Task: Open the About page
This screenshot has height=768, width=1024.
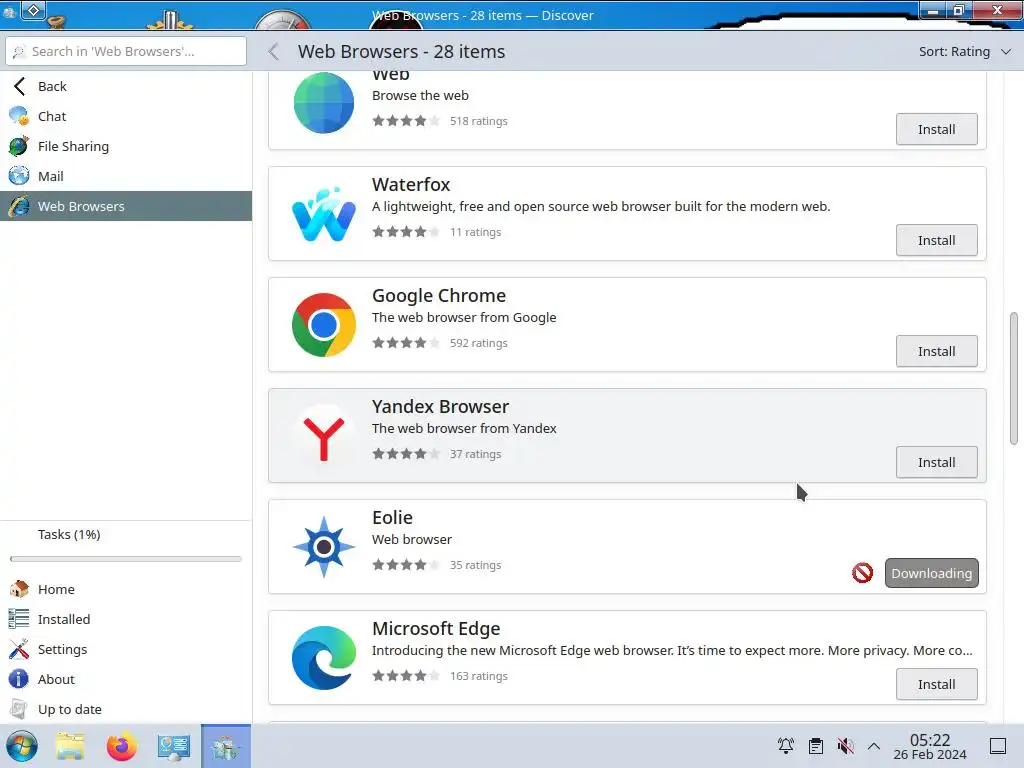Action: coord(126,679)
